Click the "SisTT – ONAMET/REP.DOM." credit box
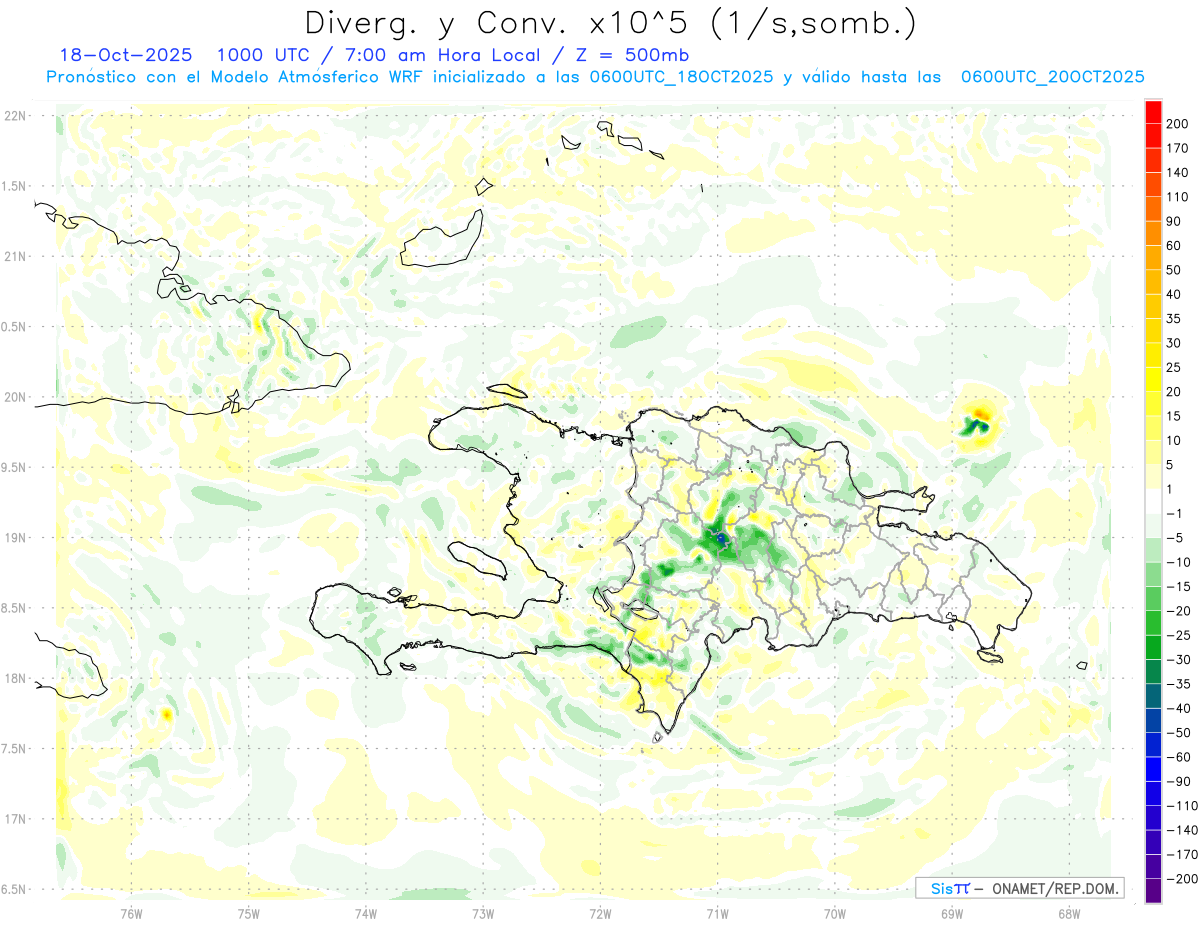The height and width of the screenshot is (927, 1200). point(1020,888)
